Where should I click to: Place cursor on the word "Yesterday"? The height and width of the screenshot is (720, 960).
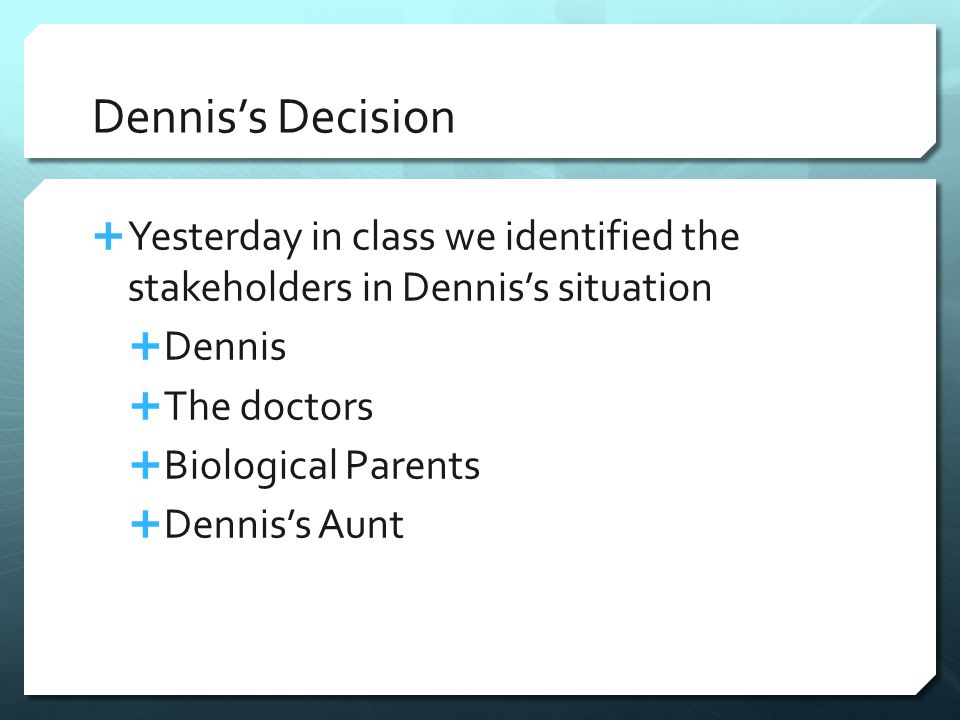[x=216, y=237]
